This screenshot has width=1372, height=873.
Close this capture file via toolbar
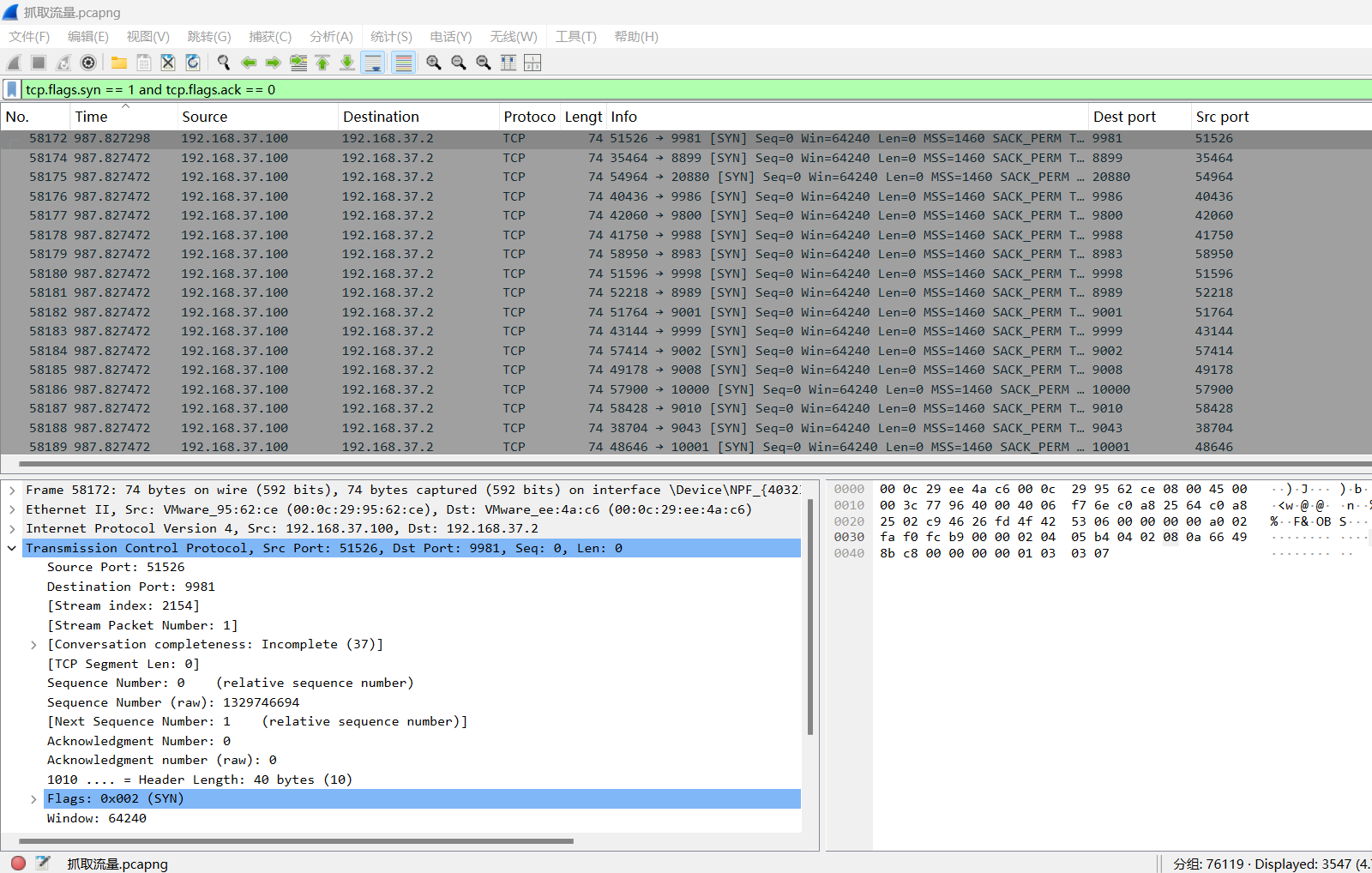pos(168,63)
